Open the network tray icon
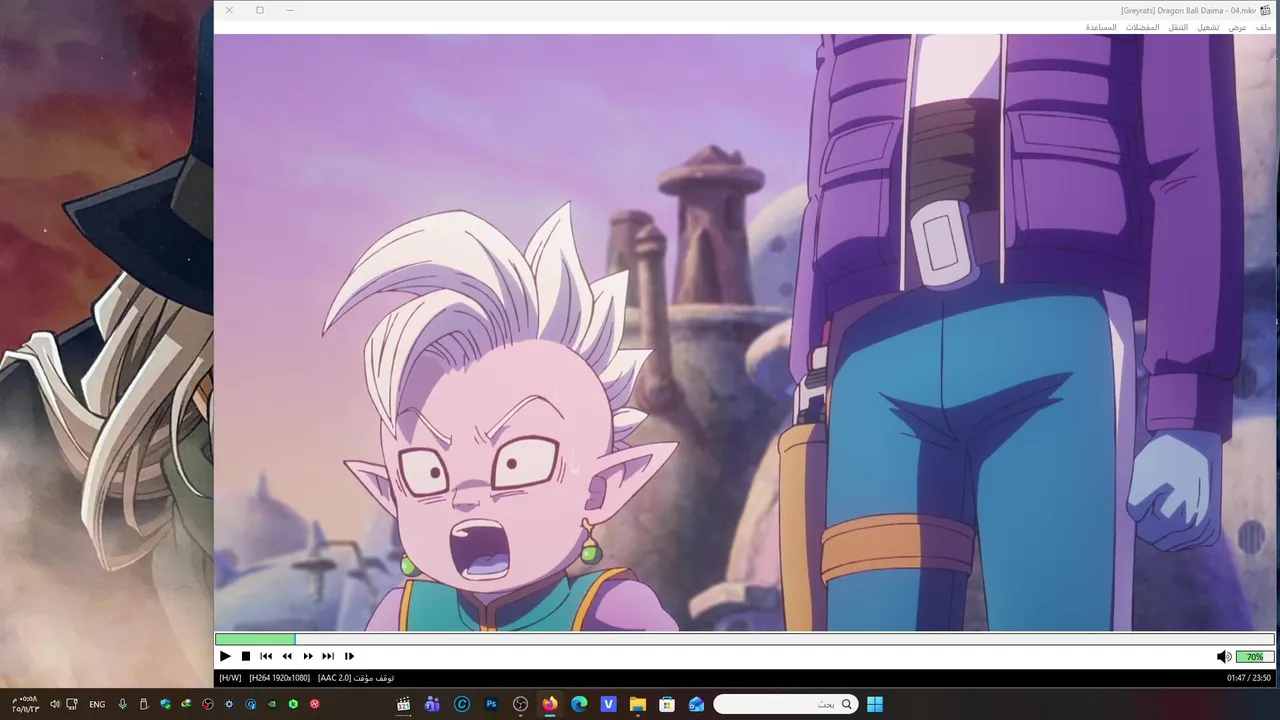 coord(72,704)
